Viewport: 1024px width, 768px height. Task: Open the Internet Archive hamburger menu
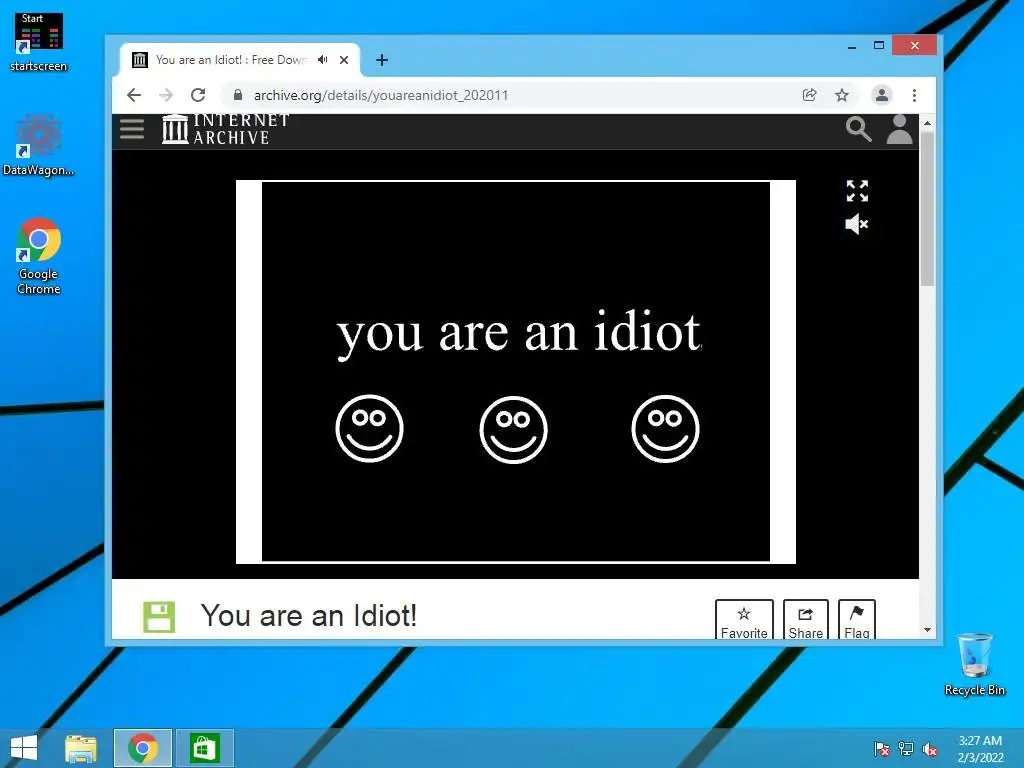(132, 129)
